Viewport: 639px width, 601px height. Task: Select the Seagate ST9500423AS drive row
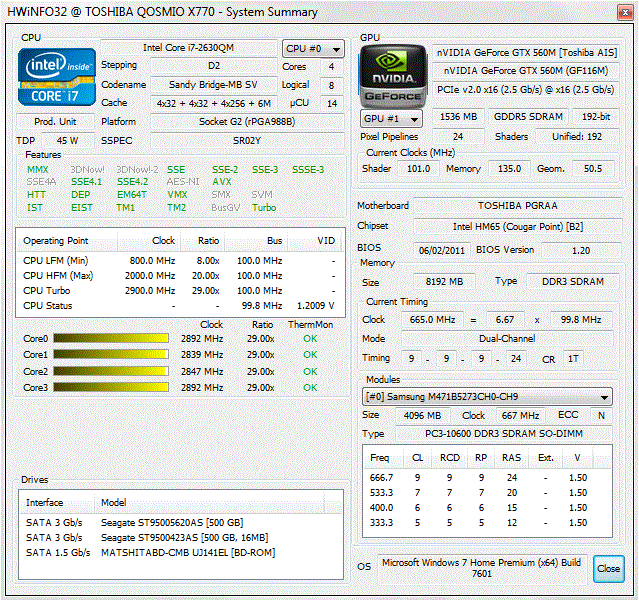[181, 538]
